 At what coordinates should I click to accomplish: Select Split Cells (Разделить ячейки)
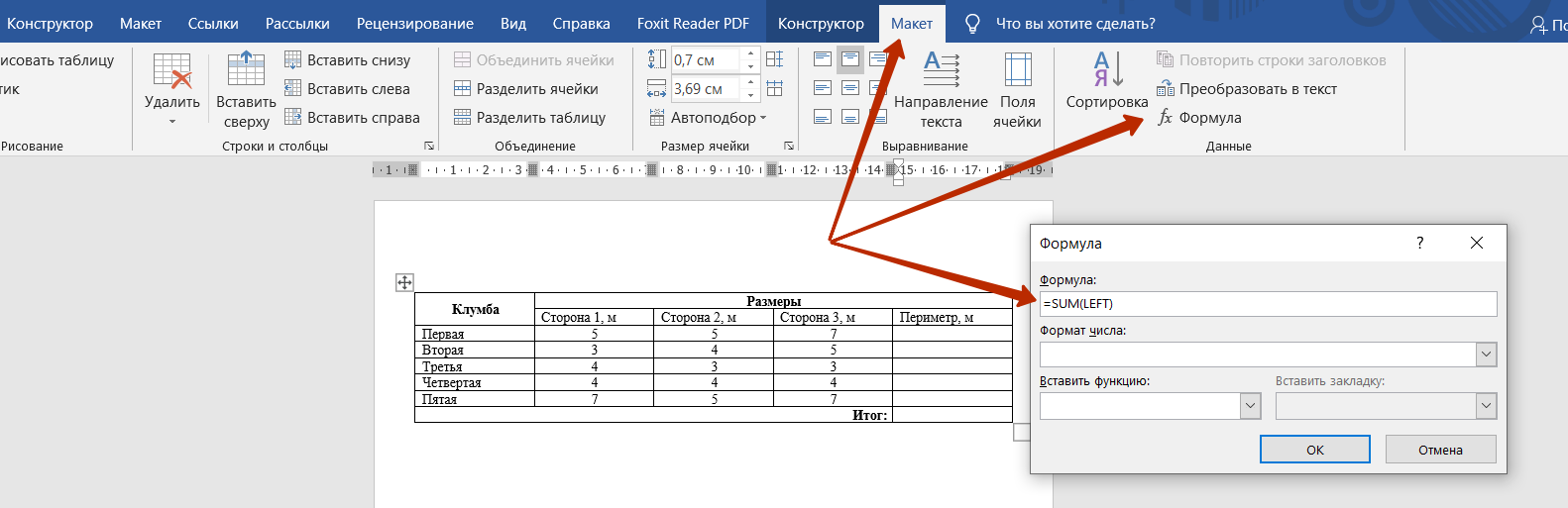pyautogui.click(x=526, y=89)
